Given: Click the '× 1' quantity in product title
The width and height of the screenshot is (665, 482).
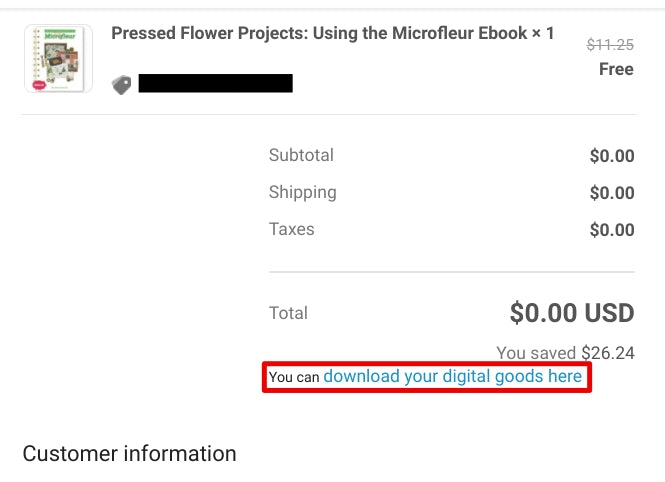Looking at the screenshot, I should coord(543,33).
